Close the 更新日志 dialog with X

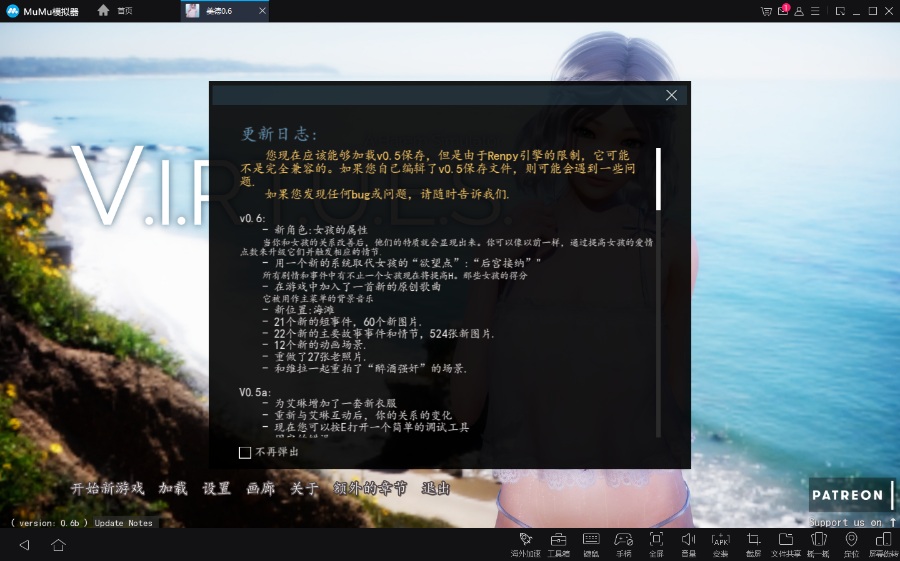(672, 95)
